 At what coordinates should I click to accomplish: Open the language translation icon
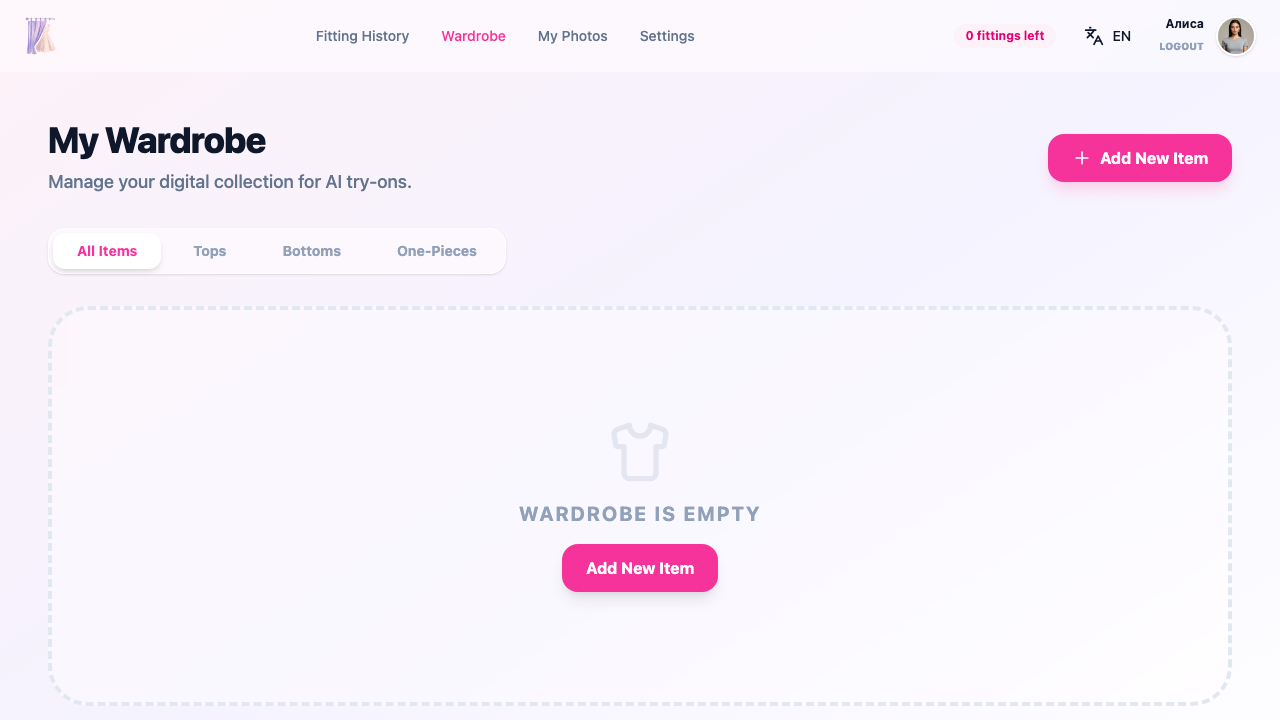click(x=1093, y=35)
